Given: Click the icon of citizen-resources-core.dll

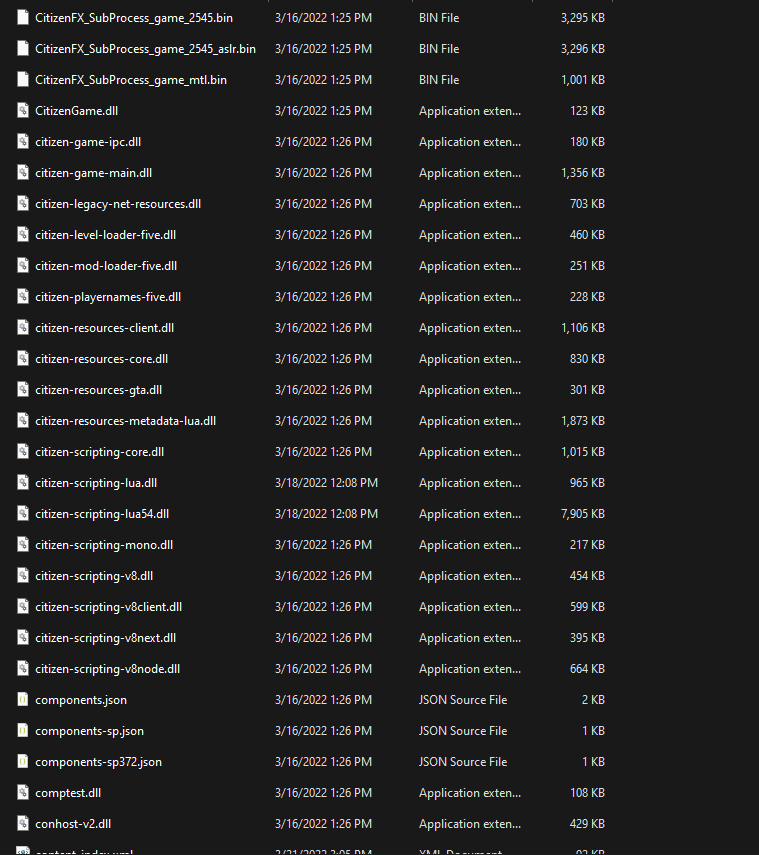Looking at the screenshot, I should pos(23,359).
